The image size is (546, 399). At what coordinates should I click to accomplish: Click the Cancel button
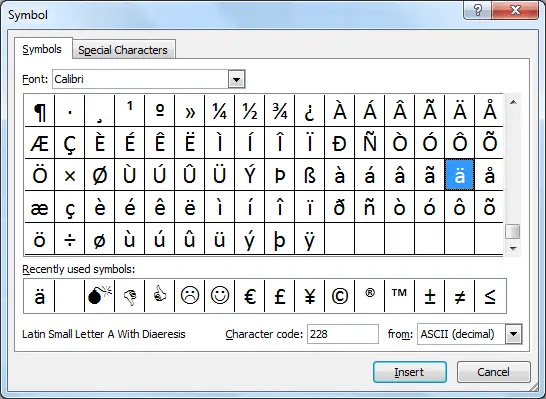click(x=493, y=372)
